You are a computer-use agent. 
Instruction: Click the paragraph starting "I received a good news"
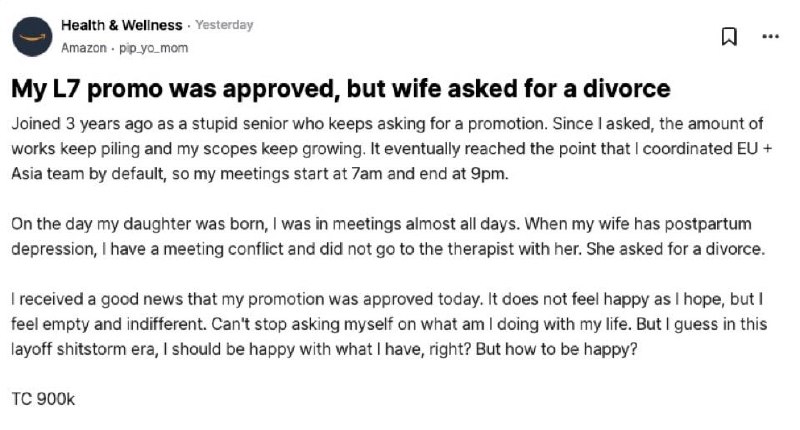[389, 324]
